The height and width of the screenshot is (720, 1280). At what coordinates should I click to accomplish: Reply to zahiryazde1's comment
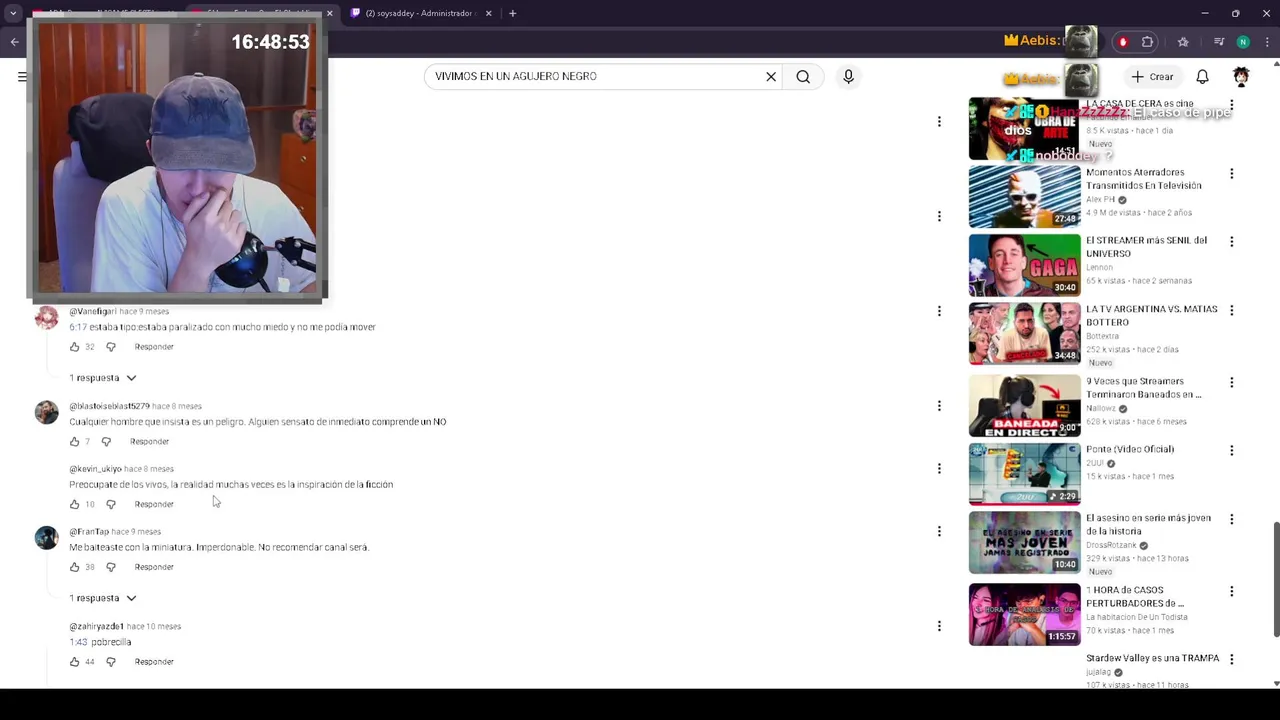coord(154,662)
